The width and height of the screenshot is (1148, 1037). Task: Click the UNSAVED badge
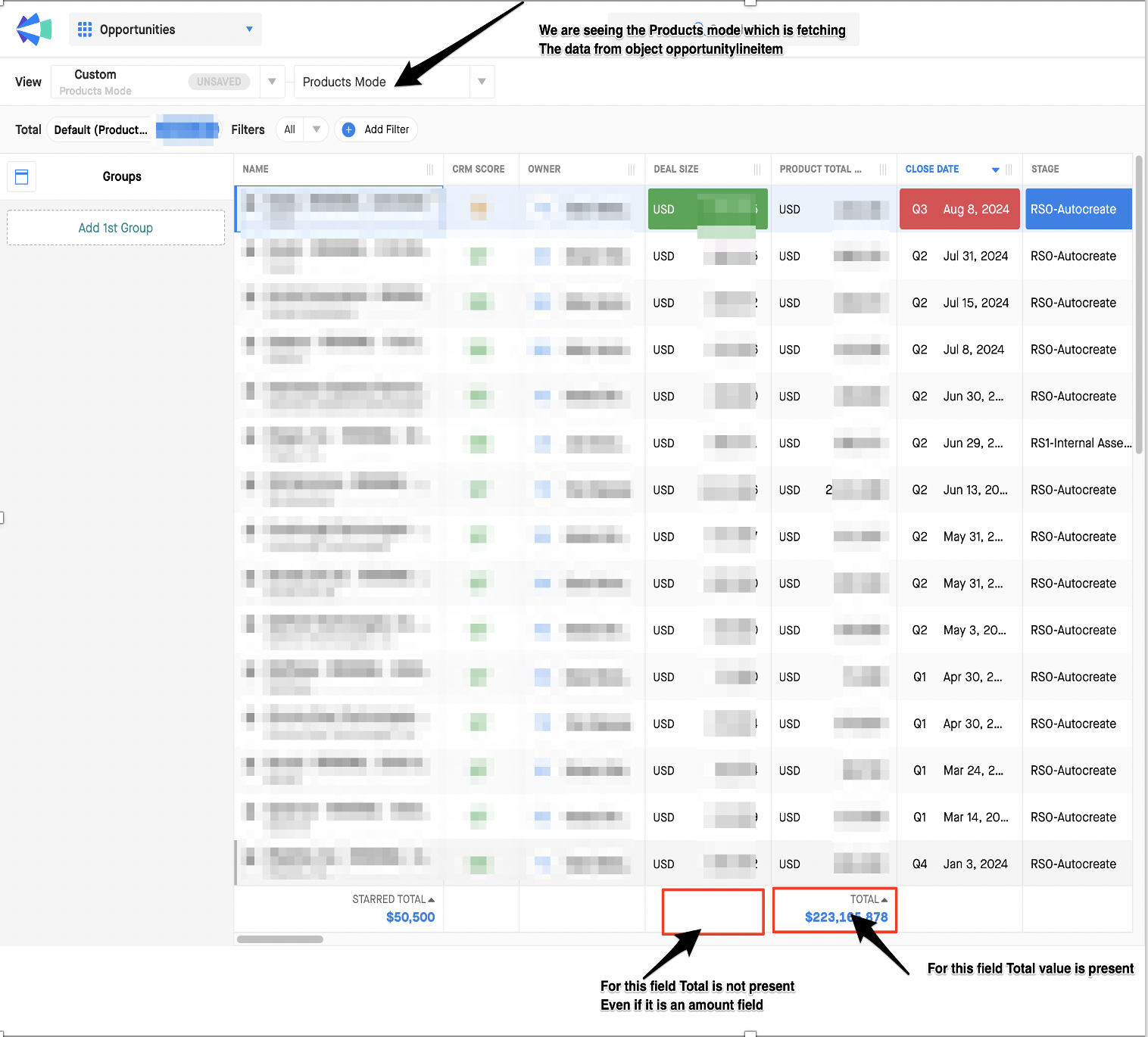219,82
